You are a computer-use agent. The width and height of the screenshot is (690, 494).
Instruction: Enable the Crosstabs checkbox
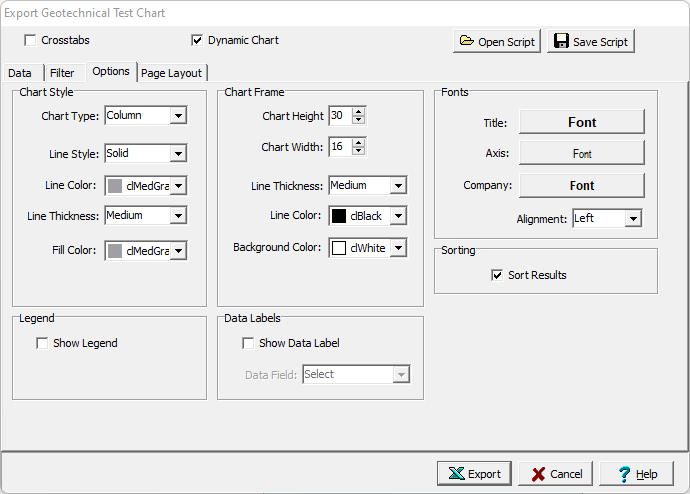pos(31,41)
